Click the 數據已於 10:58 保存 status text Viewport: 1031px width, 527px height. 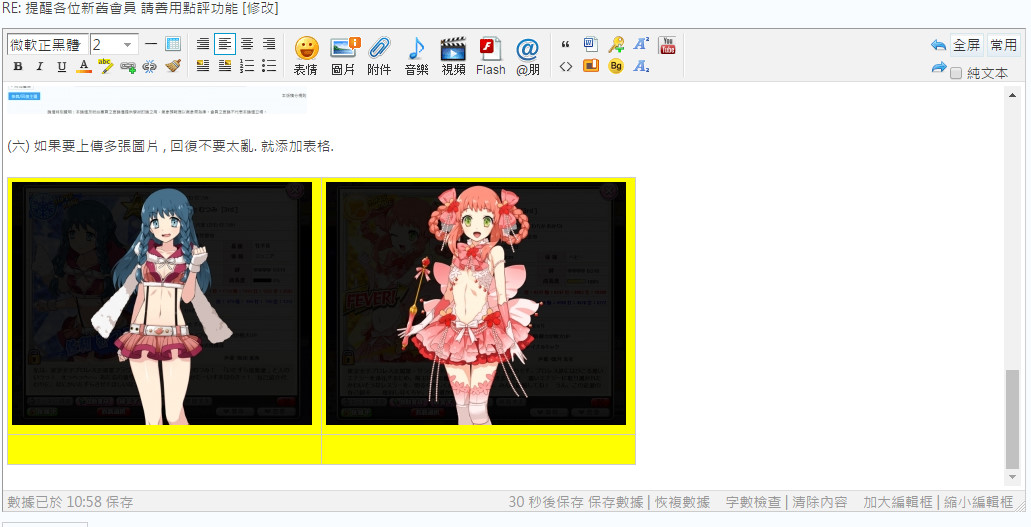[70, 502]
